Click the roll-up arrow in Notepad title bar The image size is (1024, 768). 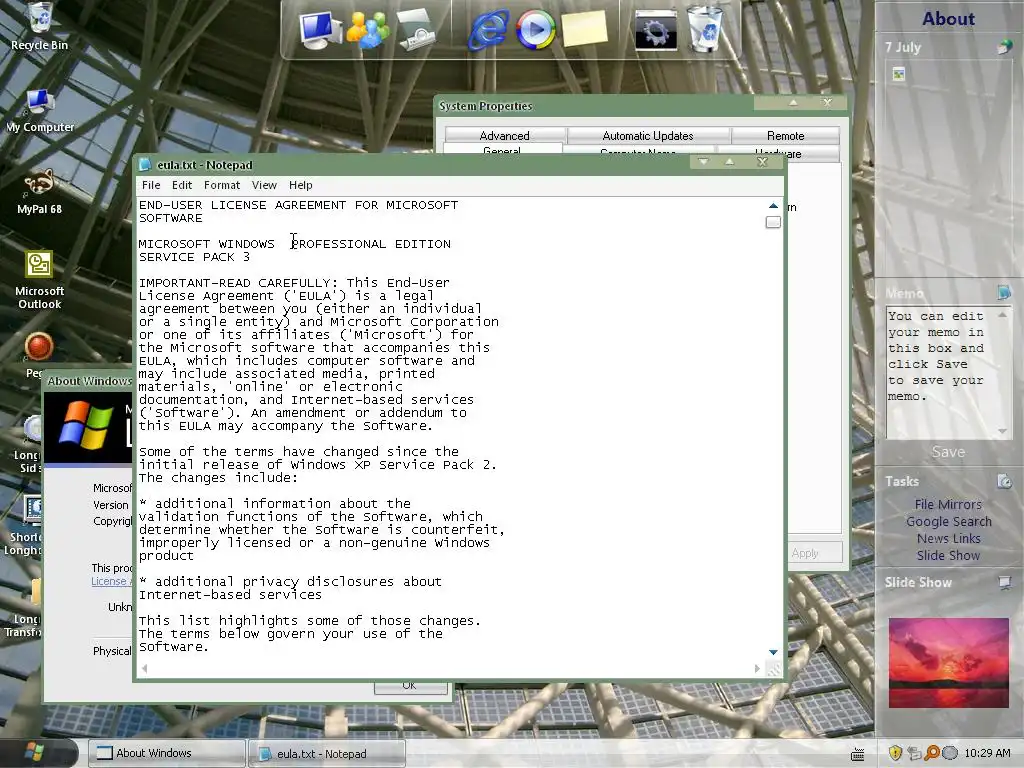click(729, 161)
